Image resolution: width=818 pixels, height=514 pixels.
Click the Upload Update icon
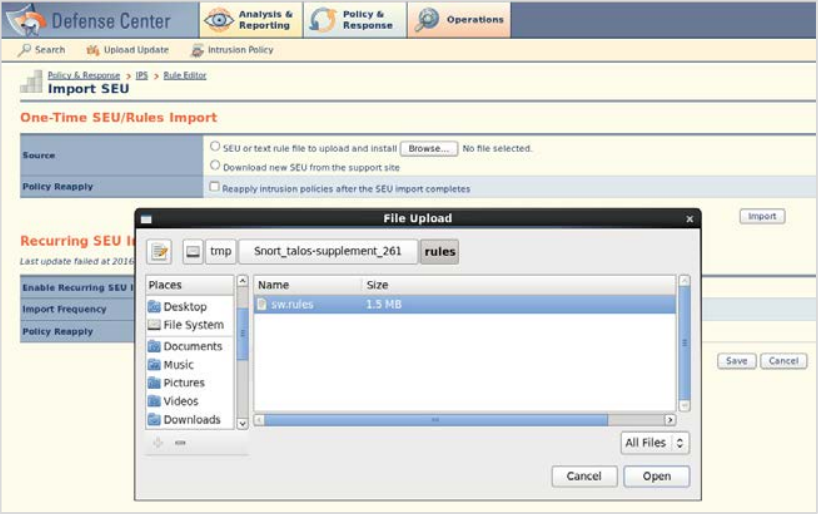(93, 50)
